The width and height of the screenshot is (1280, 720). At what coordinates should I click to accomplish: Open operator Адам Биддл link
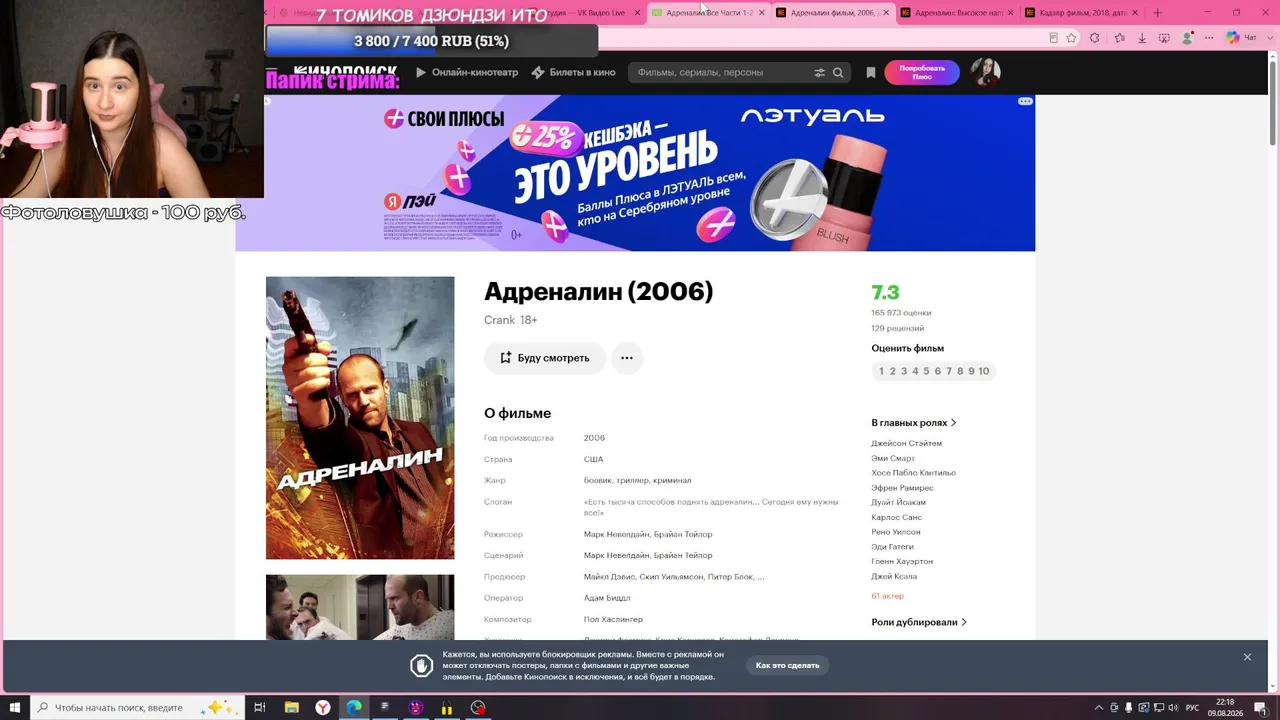[607, 598]
